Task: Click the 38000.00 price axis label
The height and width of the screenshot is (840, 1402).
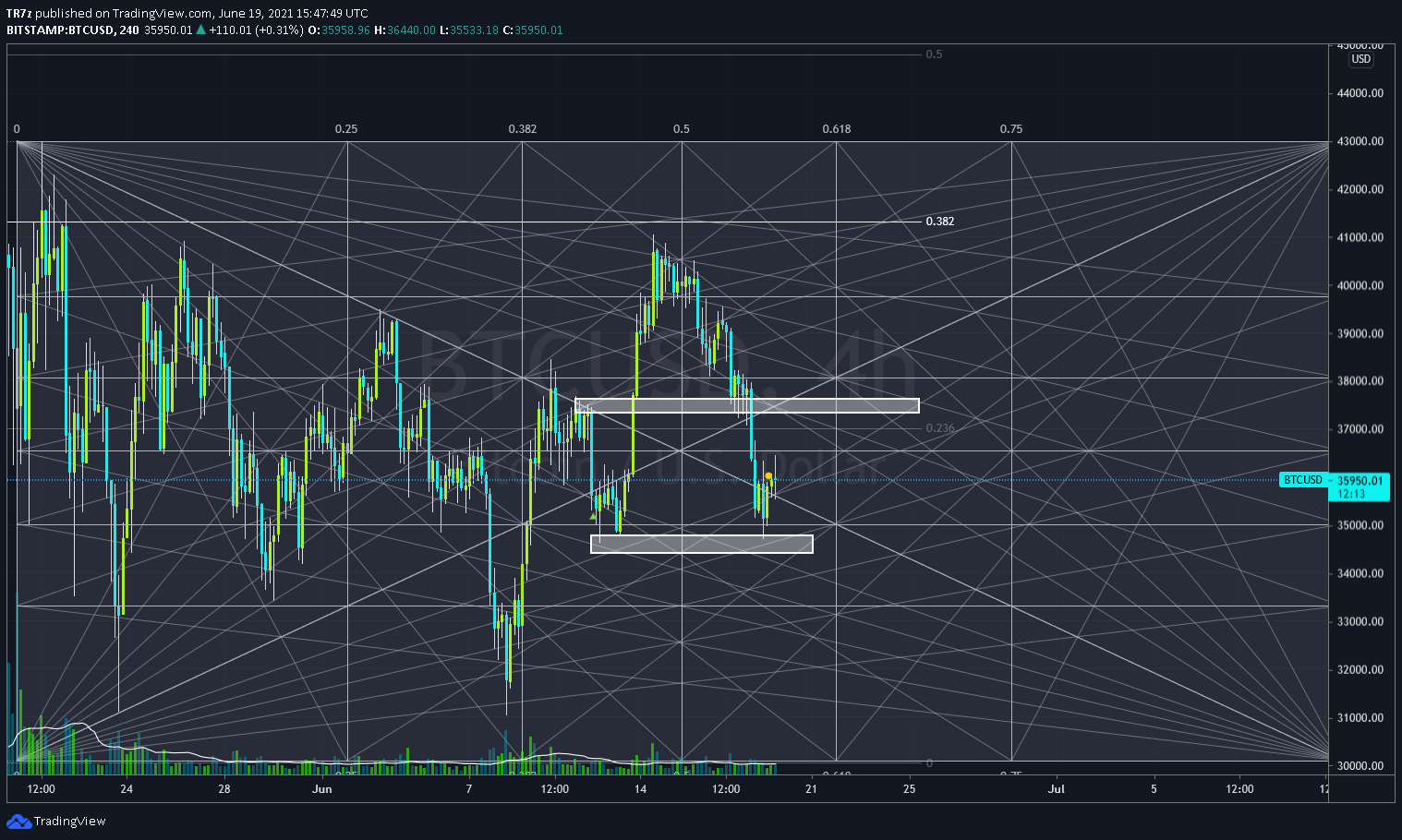Action: click(1360, 381)
